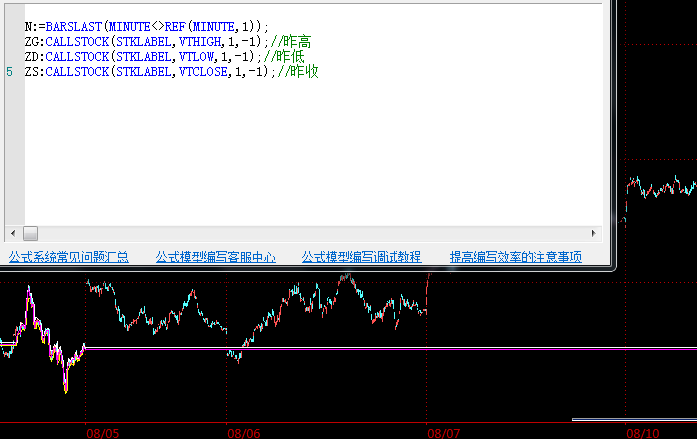697x439 pixels.
Task: Open 提高编写效率的注意事项 link
Action: (516, 257)
